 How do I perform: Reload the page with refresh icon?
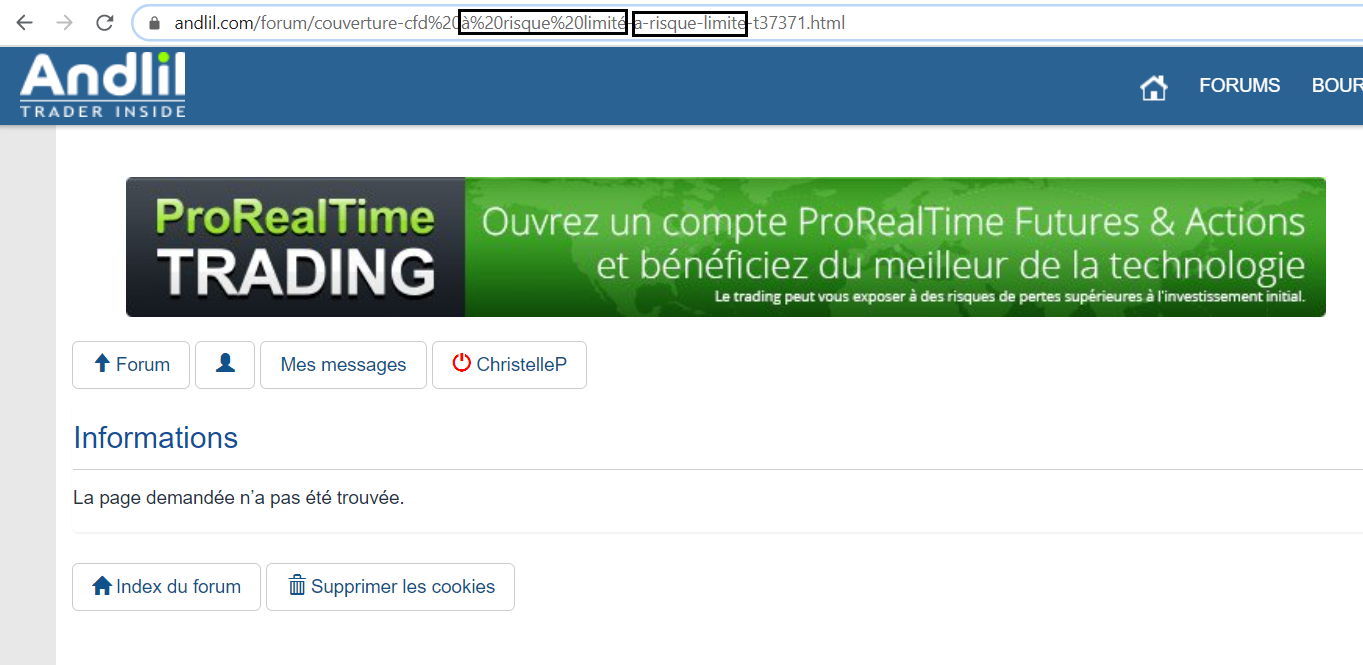tap(104, 22)
